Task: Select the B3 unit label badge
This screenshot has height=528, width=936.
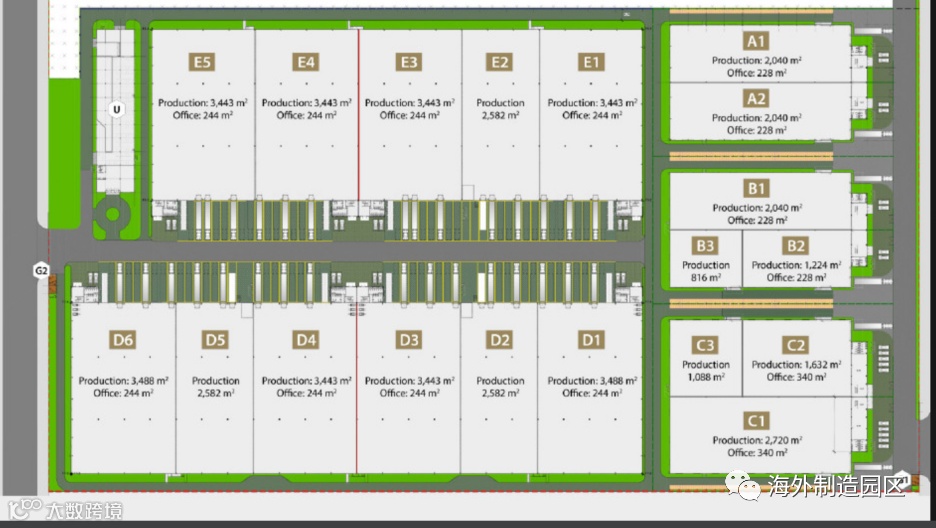Action: [x=706, y=246]
